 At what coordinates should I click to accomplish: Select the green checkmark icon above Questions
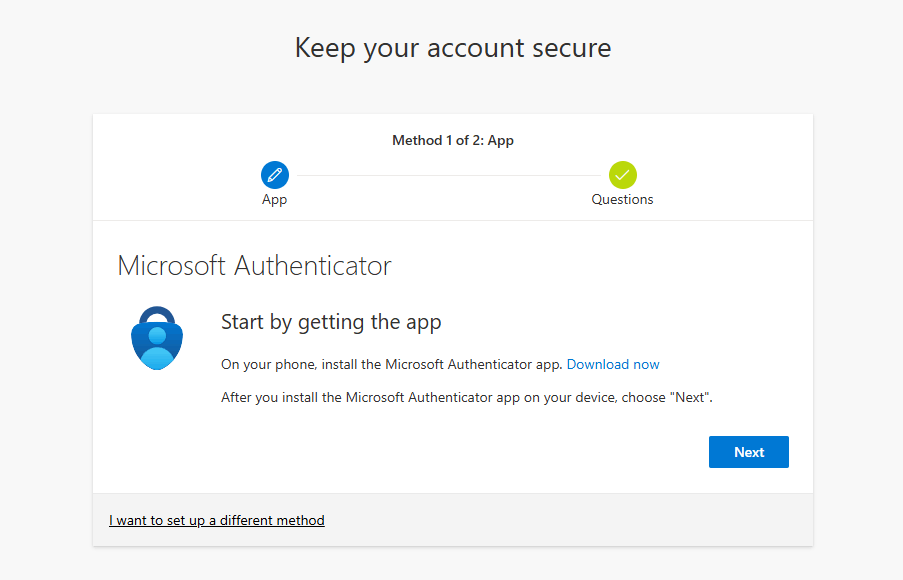[x=622, y=174]
